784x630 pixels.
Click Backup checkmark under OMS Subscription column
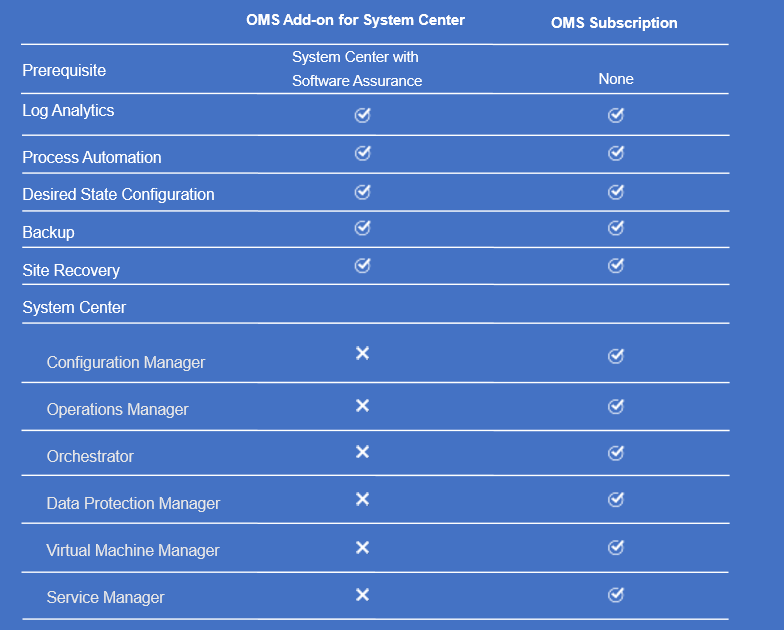[616, 228]
